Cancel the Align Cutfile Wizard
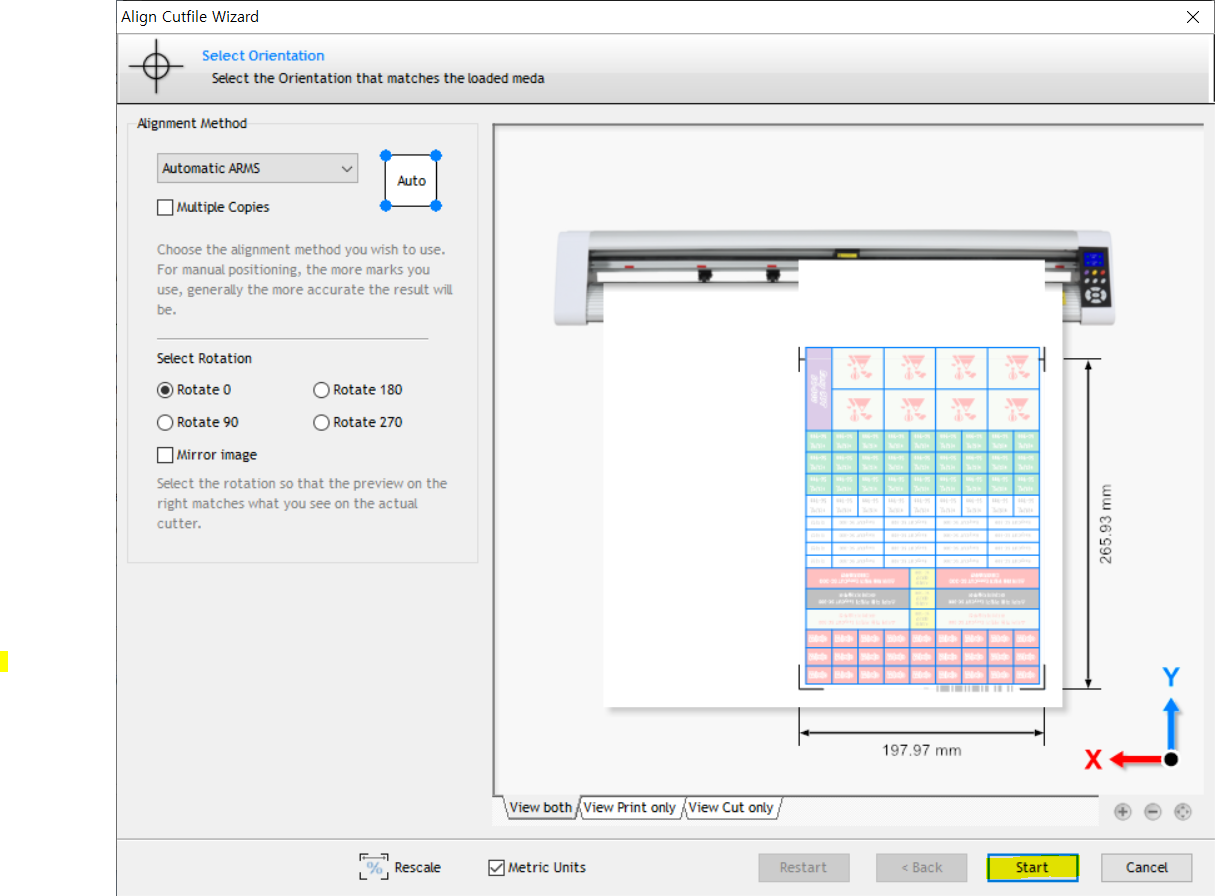Image resolution: width=1215 pixels, height=896 pixels. pyautogui.click(x=1146, y=867)
